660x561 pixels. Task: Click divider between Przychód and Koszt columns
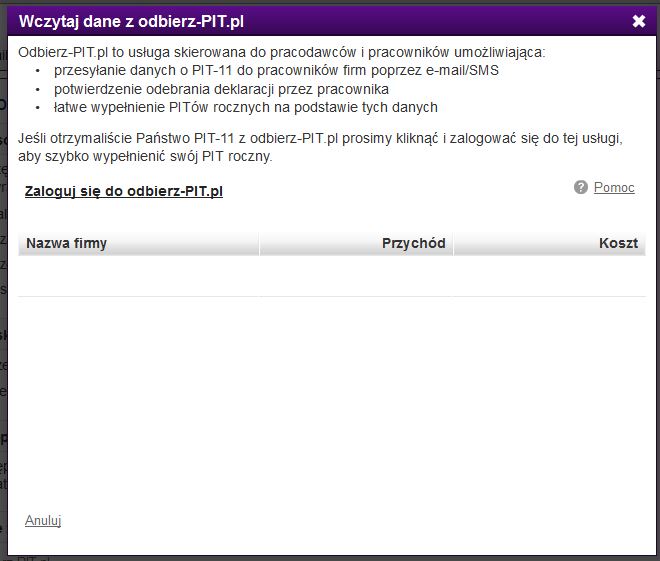pos(453,243)
